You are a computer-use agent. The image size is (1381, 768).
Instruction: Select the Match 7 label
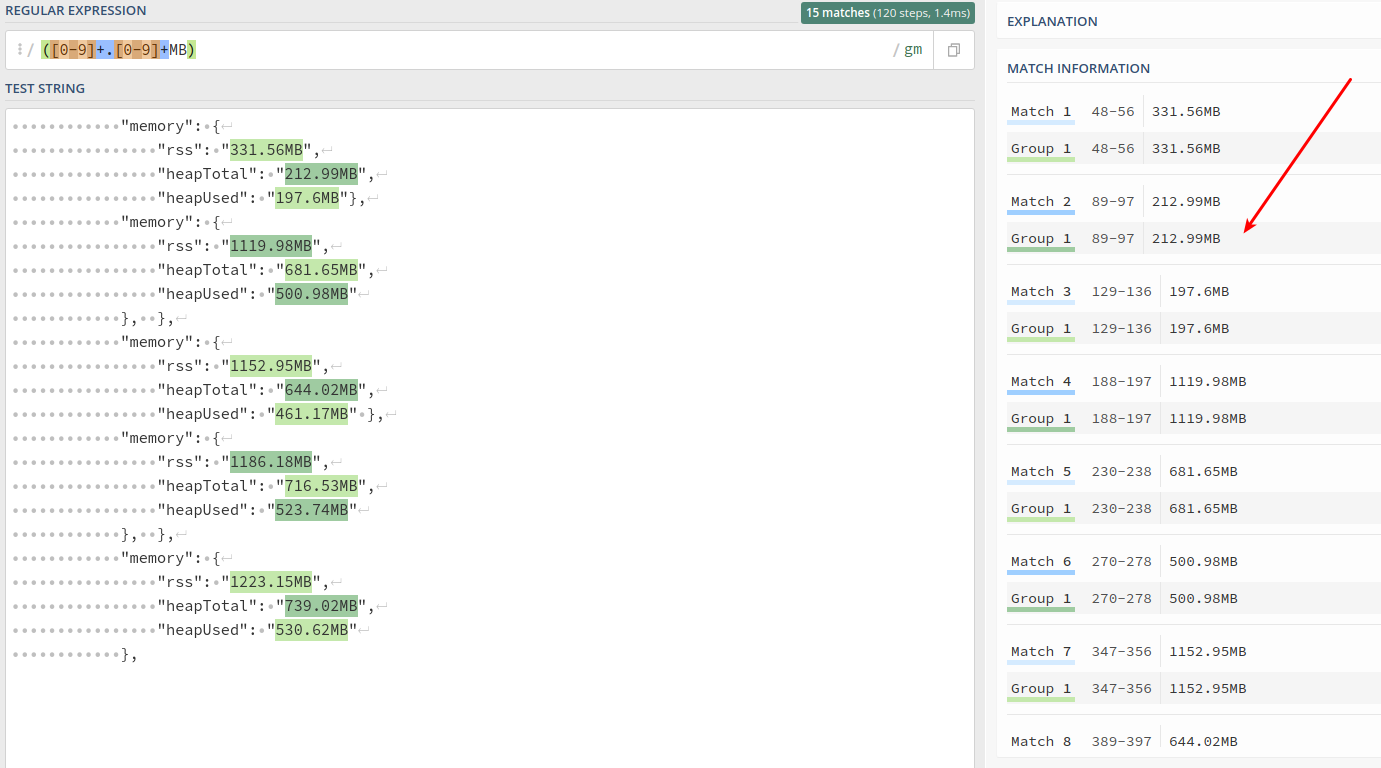pyautogui.click(x=1040, y=652)
